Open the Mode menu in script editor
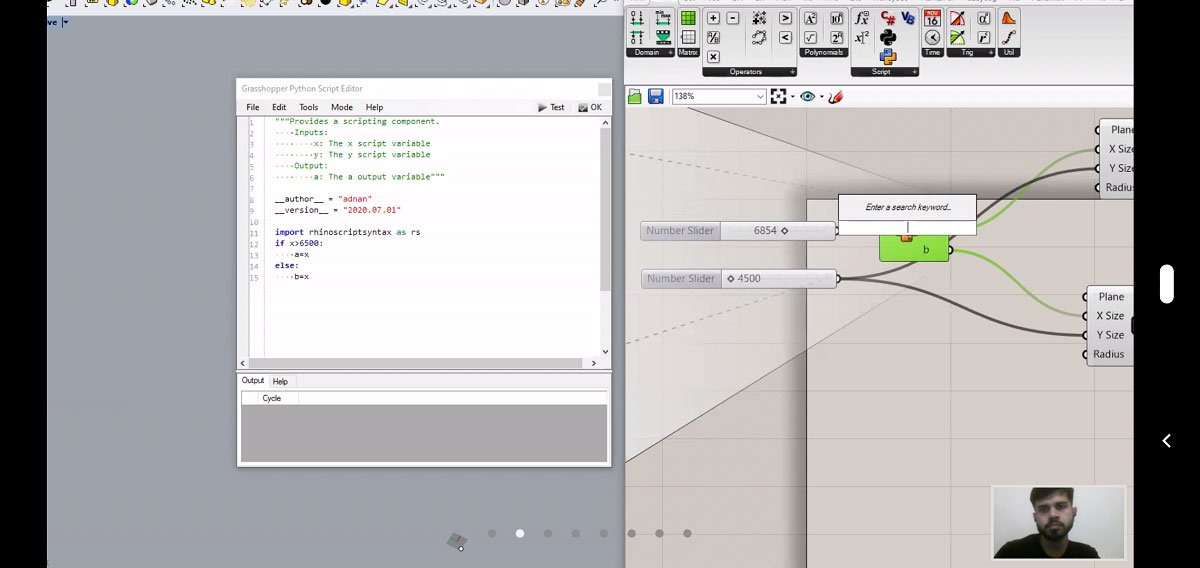 click(342, 107)
